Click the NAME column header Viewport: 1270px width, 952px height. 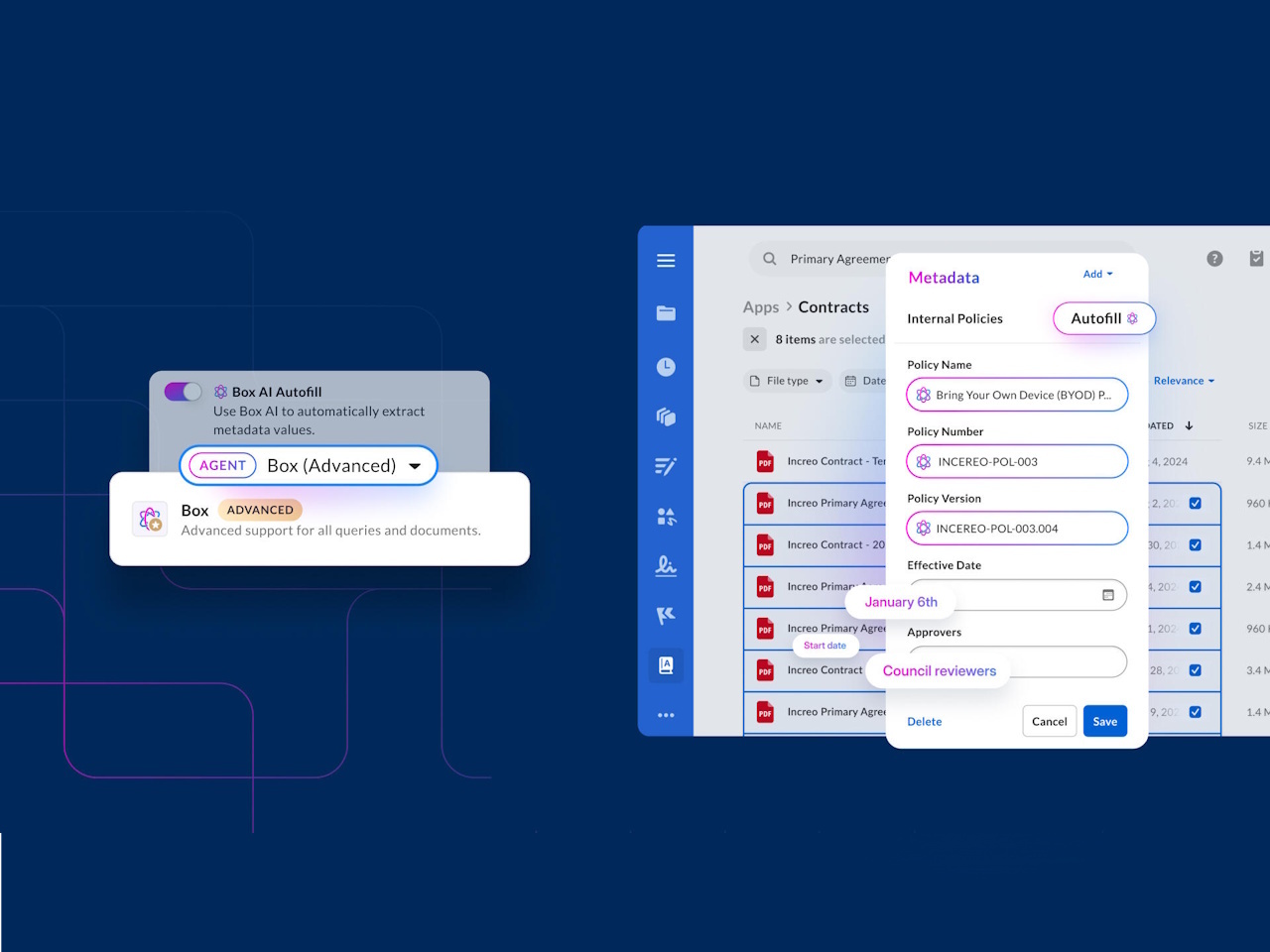(x=768, y=426)
